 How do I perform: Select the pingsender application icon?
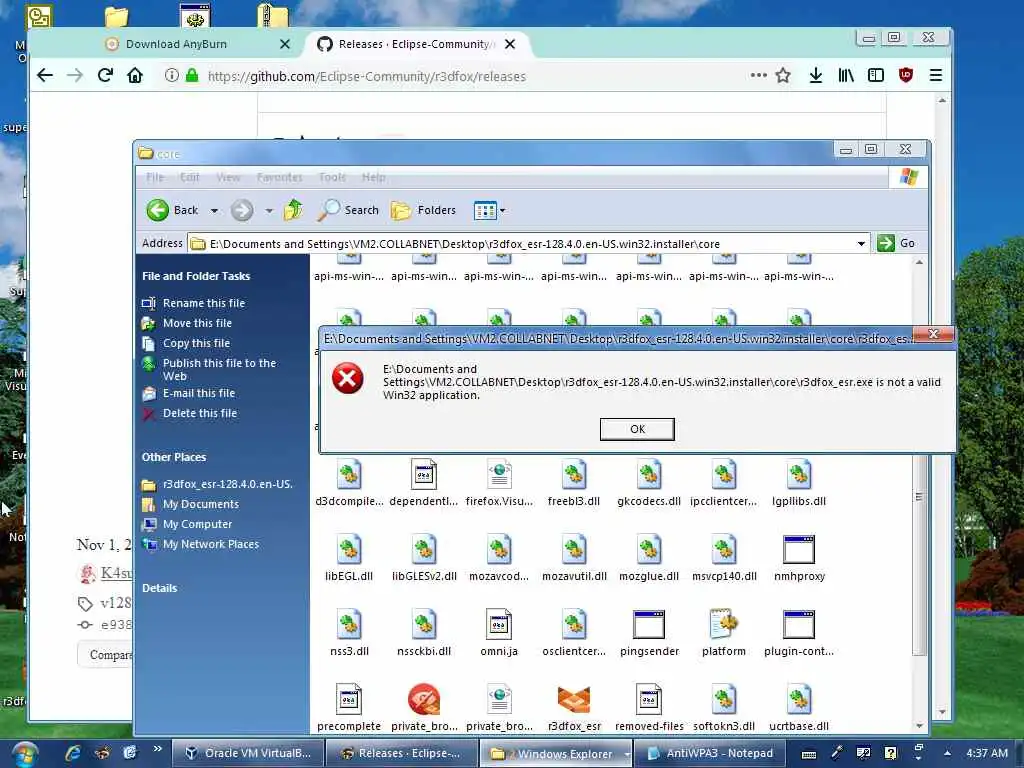click(x=649, y=624)
